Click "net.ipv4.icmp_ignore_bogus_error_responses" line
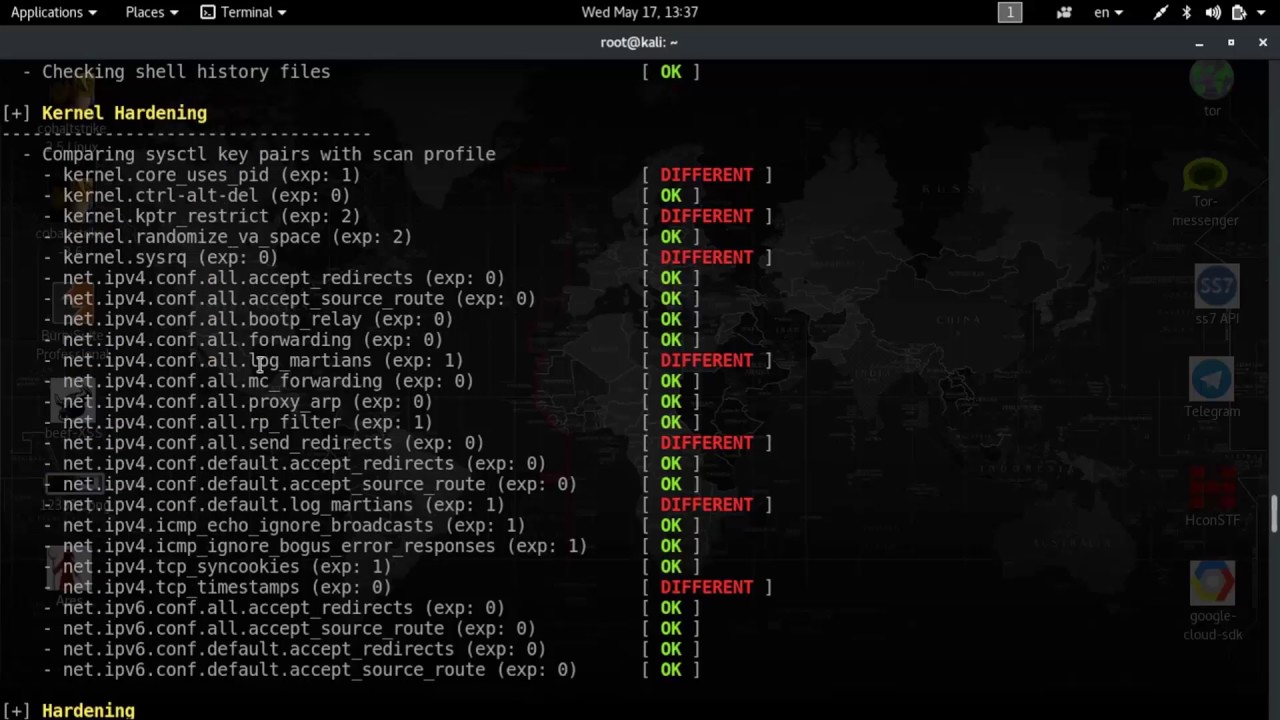The image size is (1280, 720). (325, 546)
